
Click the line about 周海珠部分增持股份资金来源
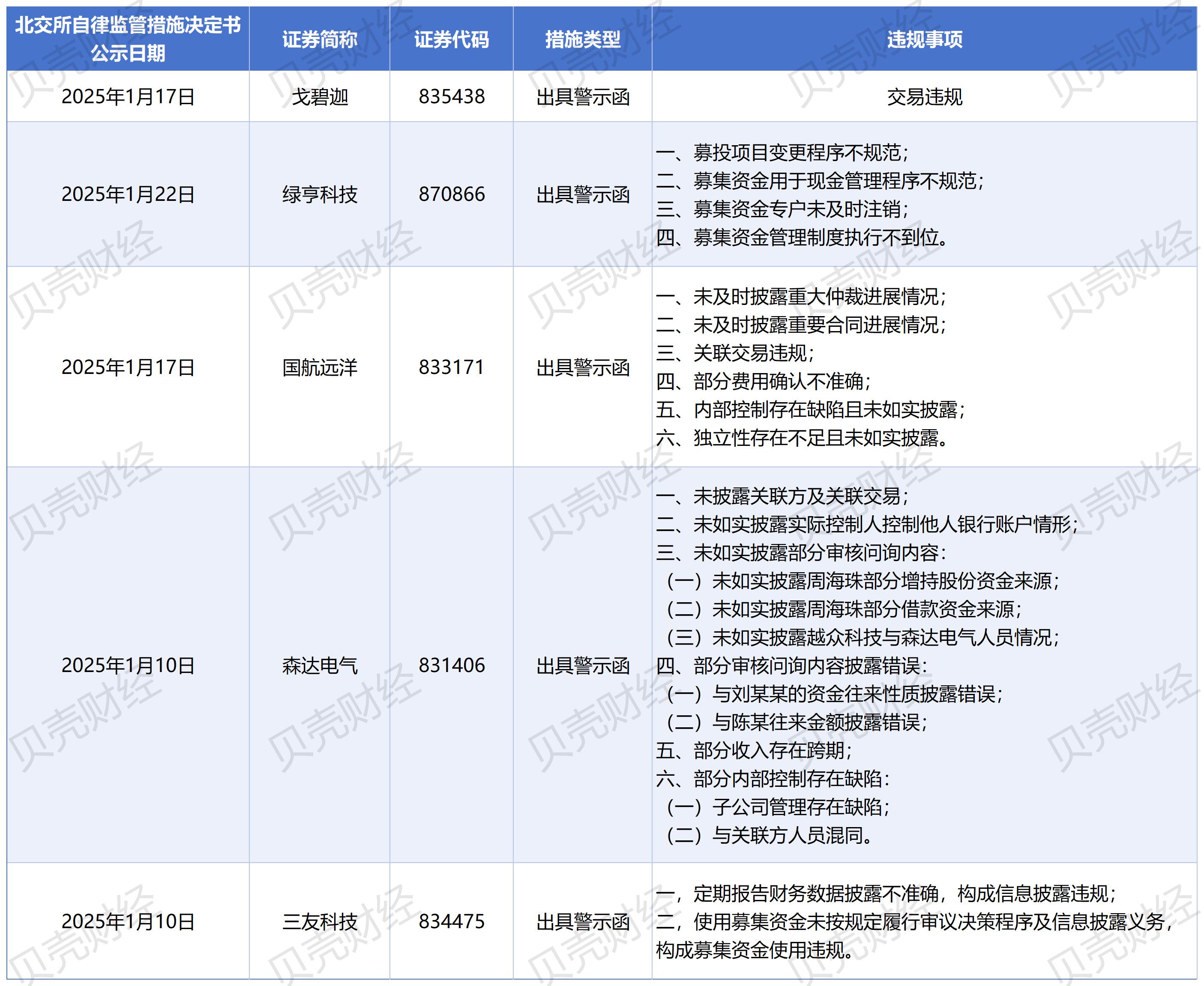pos(863,580)
